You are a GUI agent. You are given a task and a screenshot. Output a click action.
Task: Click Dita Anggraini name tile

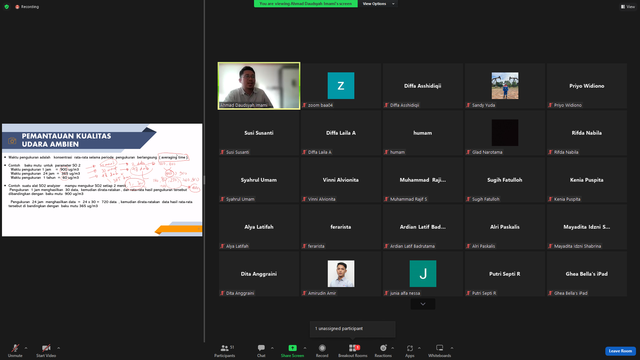259,274
